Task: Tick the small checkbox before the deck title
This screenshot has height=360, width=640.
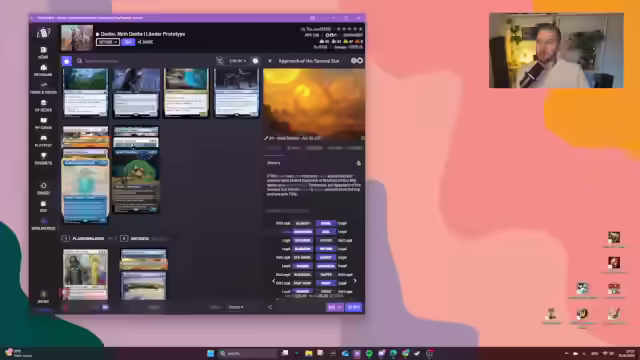Action: (x=98, y=34)
